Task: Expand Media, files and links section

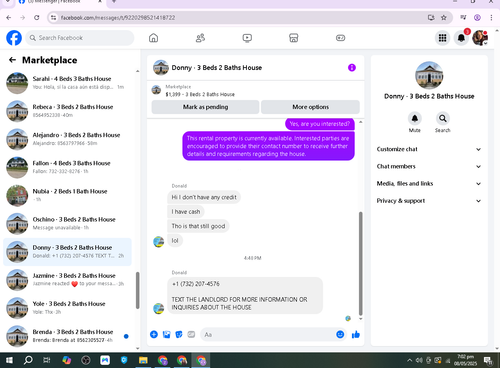Action: [429, 184]
